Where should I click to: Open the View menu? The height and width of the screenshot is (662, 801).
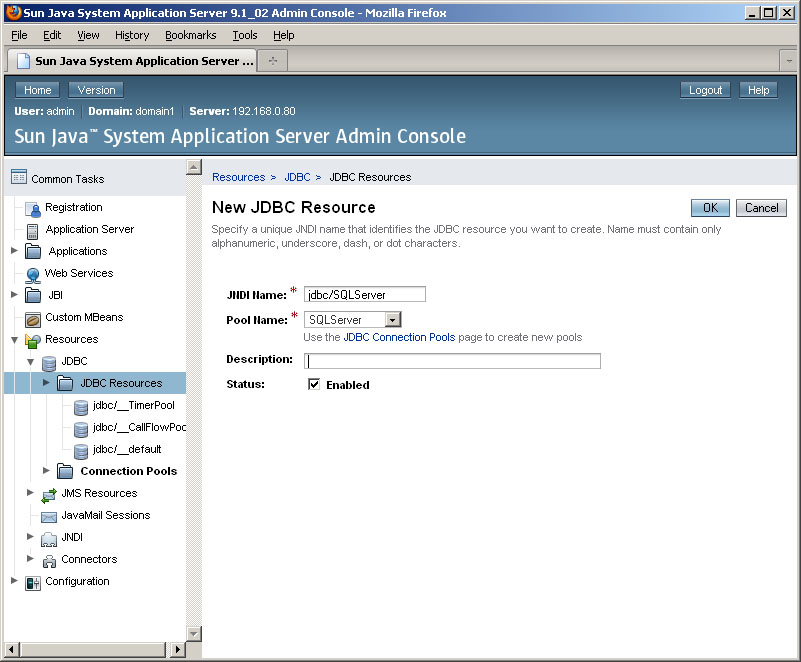click(x=88, y=35)
